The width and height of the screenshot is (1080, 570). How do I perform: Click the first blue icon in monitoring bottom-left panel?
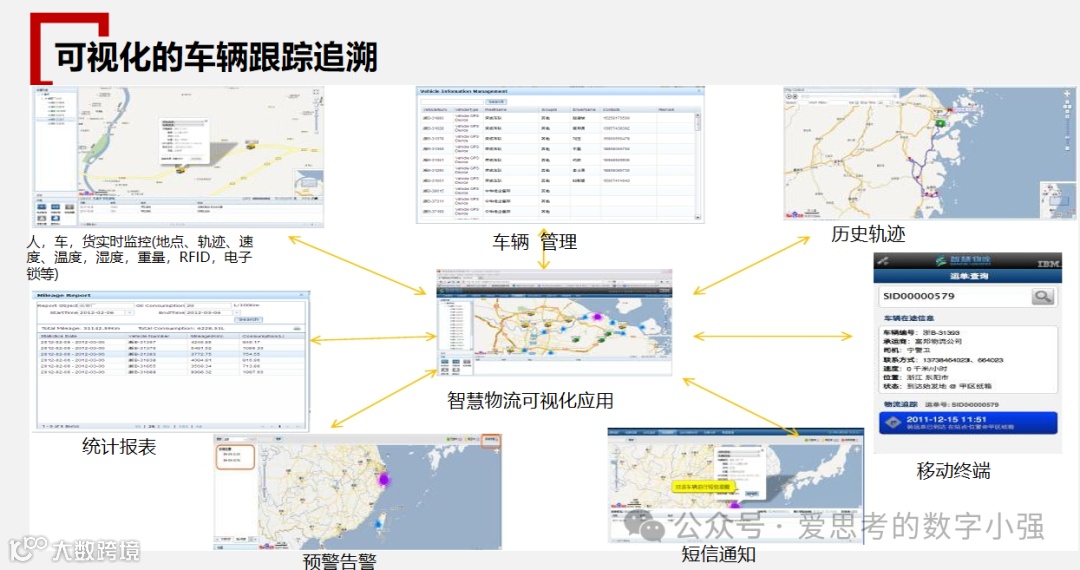(x=41, y=207)
